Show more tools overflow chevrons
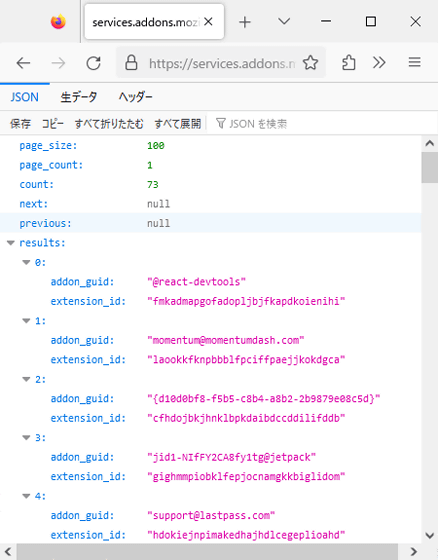 click(379, 63)
